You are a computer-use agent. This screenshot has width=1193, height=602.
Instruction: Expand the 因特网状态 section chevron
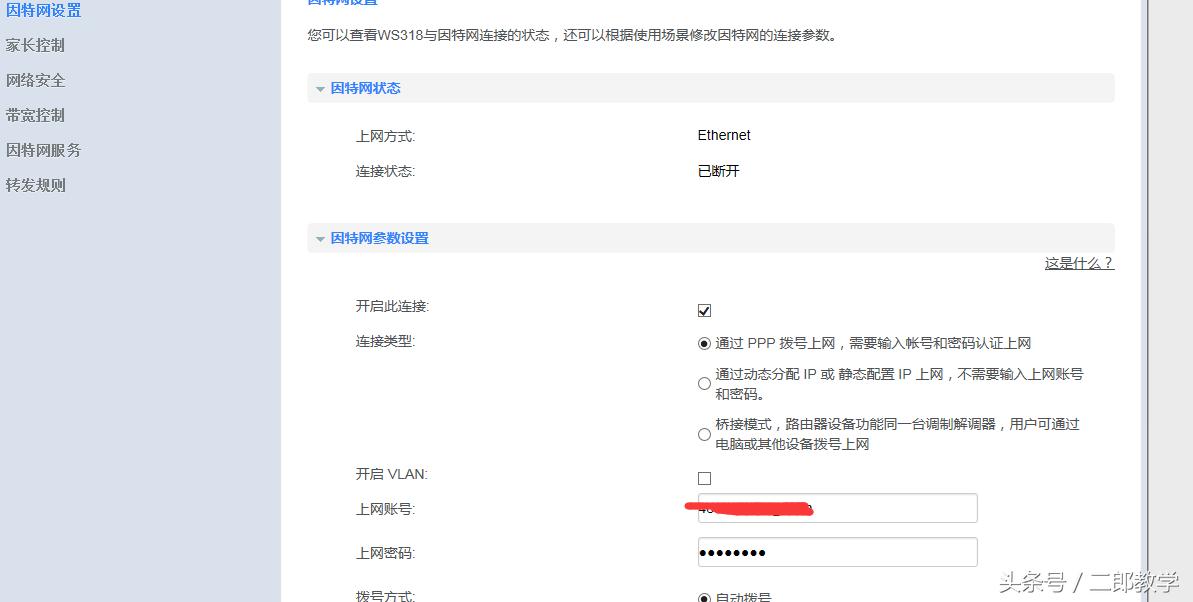[321, 88]
